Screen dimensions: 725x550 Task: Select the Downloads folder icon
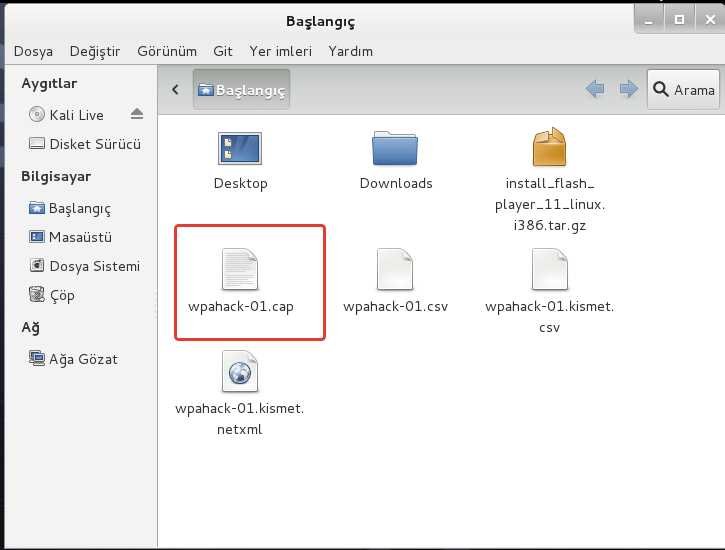395,148
